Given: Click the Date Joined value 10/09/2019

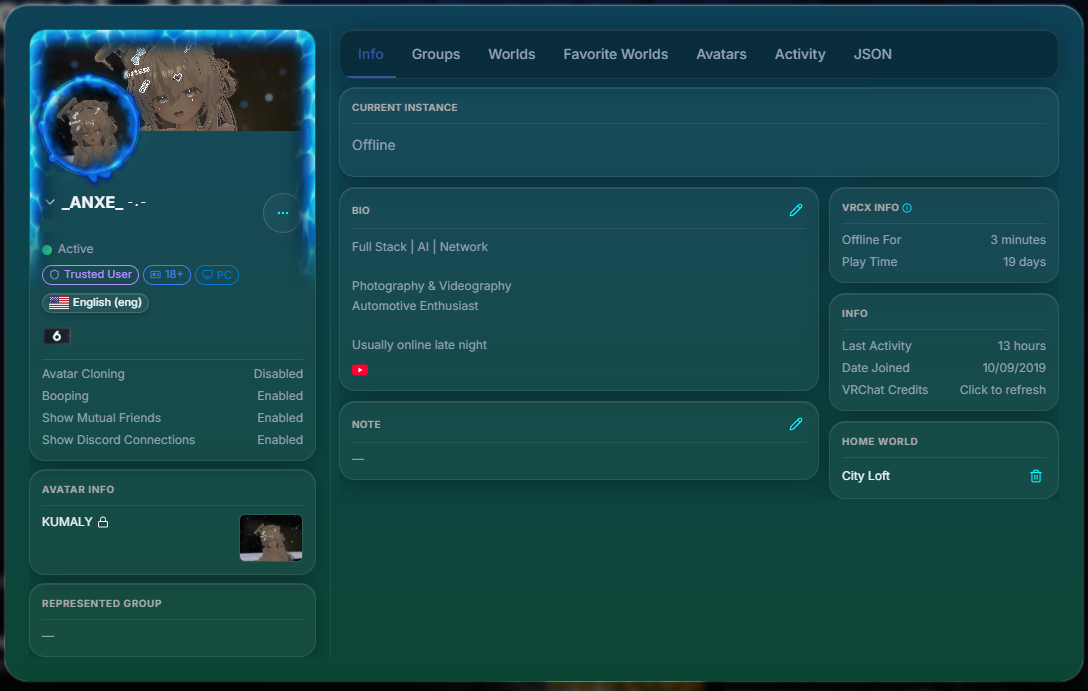Looking at the screenshot, I should pos(1014,368).
